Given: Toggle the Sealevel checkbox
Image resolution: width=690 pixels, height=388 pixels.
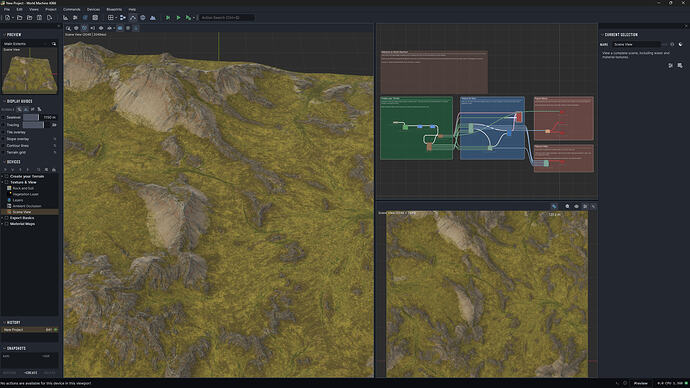Looking at the screenshot, I should pyautogui.click(x=4, y=117).
